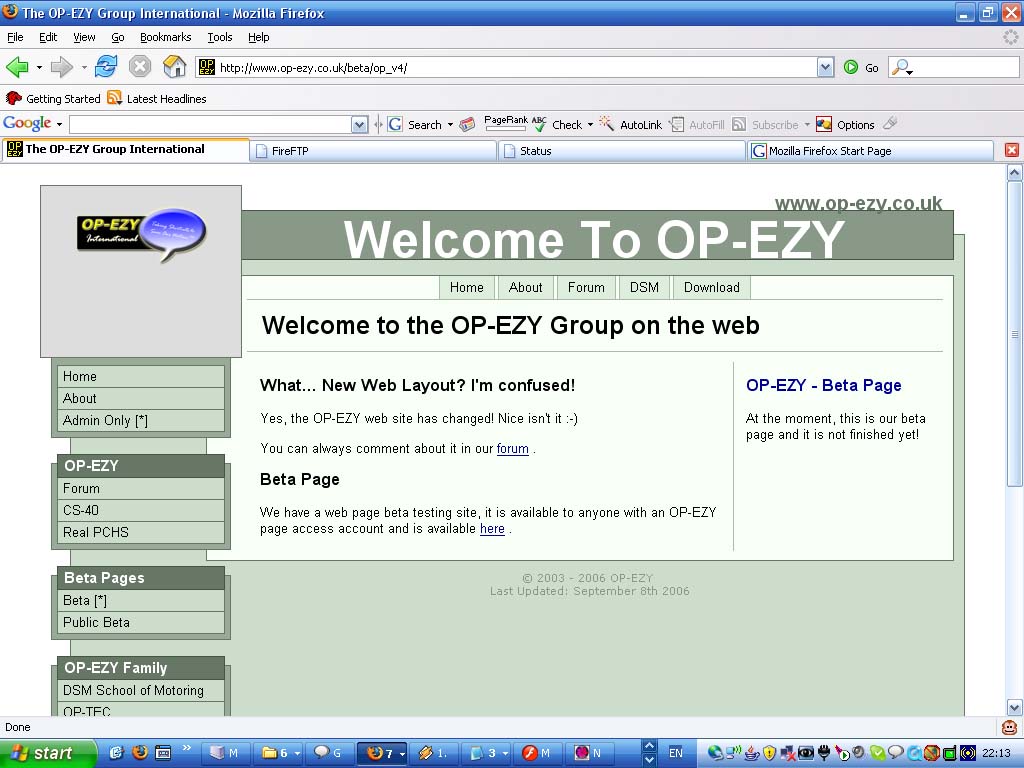The width and height of the screenshot is (1024, 768).
Task: Click the spell Check toolbar button
Action: 556,124
